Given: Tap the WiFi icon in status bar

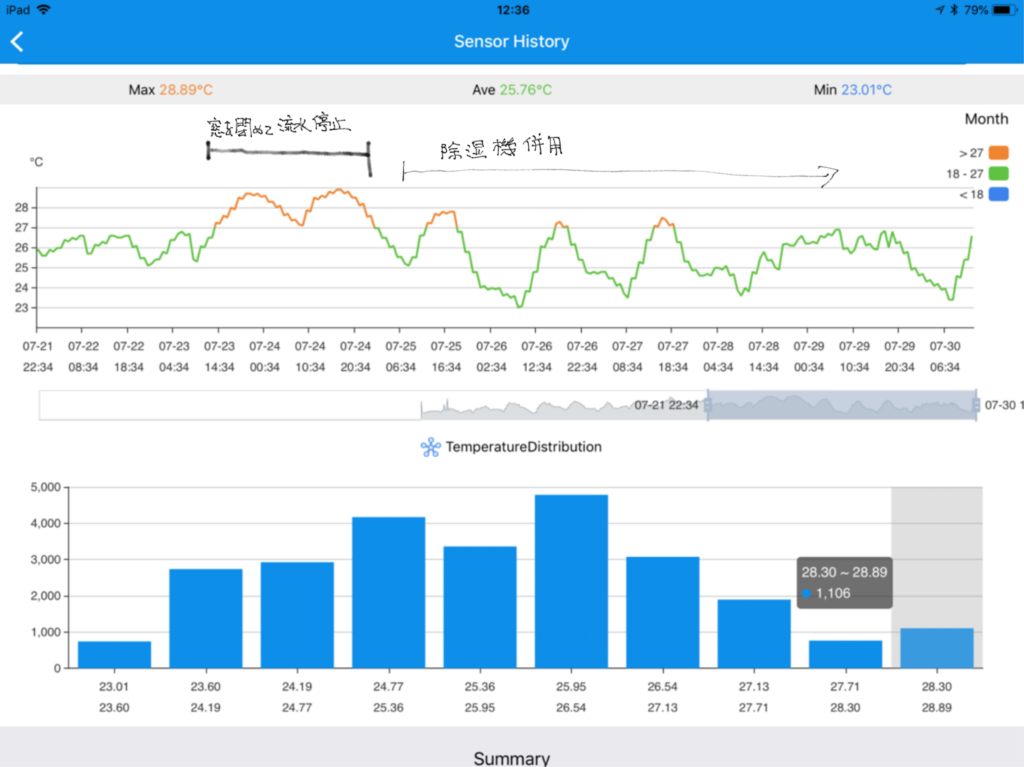Looking at the screenshot, I should point(44,9).
